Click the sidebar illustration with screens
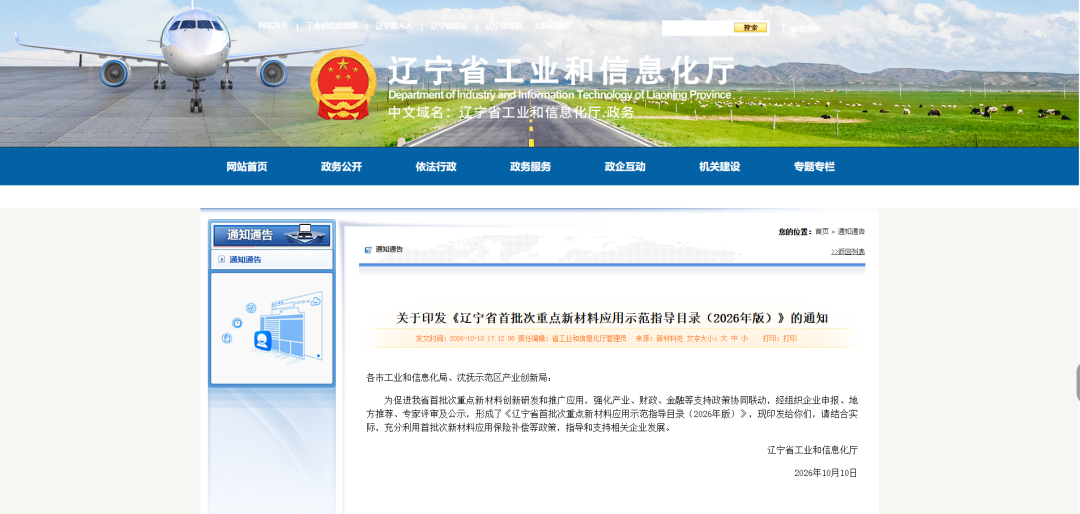1080x514 pixels. (272, 329)
